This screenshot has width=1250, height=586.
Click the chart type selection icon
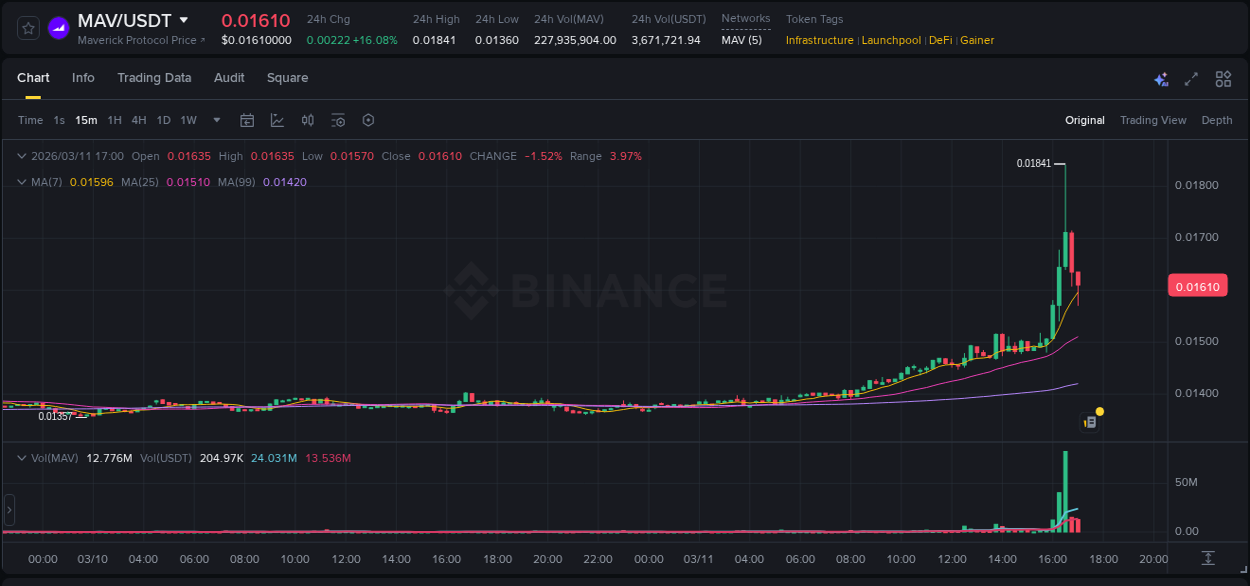click(276, 120)
